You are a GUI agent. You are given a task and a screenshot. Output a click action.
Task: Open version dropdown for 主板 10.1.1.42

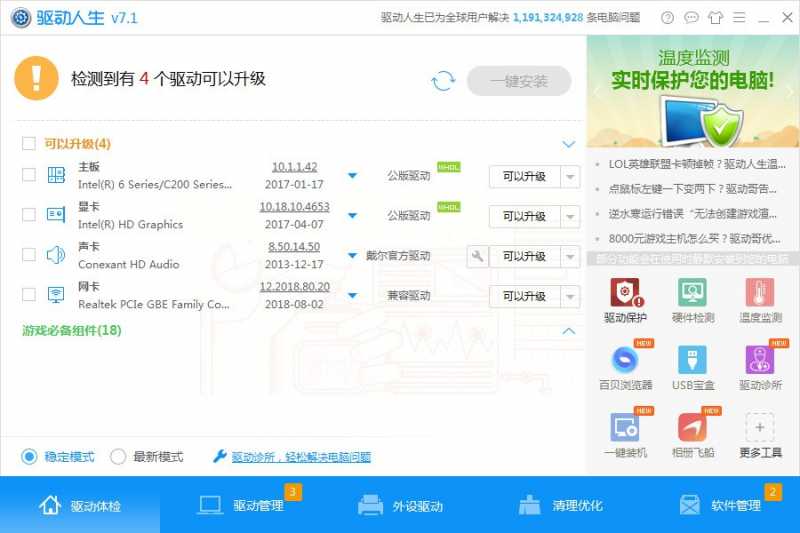(352, 175)
